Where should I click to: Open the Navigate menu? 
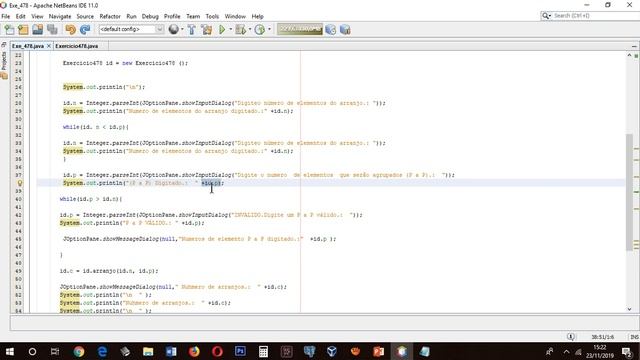pyautogui.click(x=60, y=16)
